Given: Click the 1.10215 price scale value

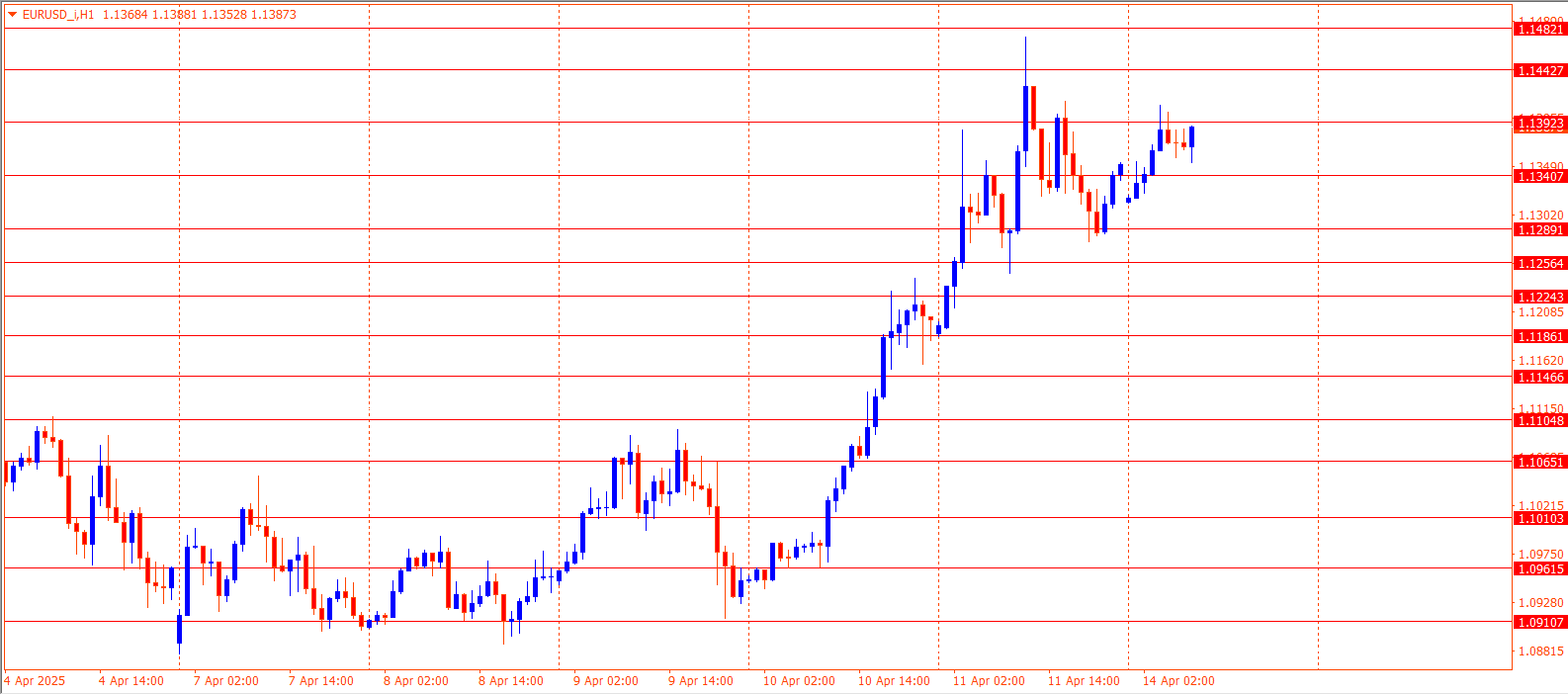Looking at the screenshot, I should [x=1541, y=506].
